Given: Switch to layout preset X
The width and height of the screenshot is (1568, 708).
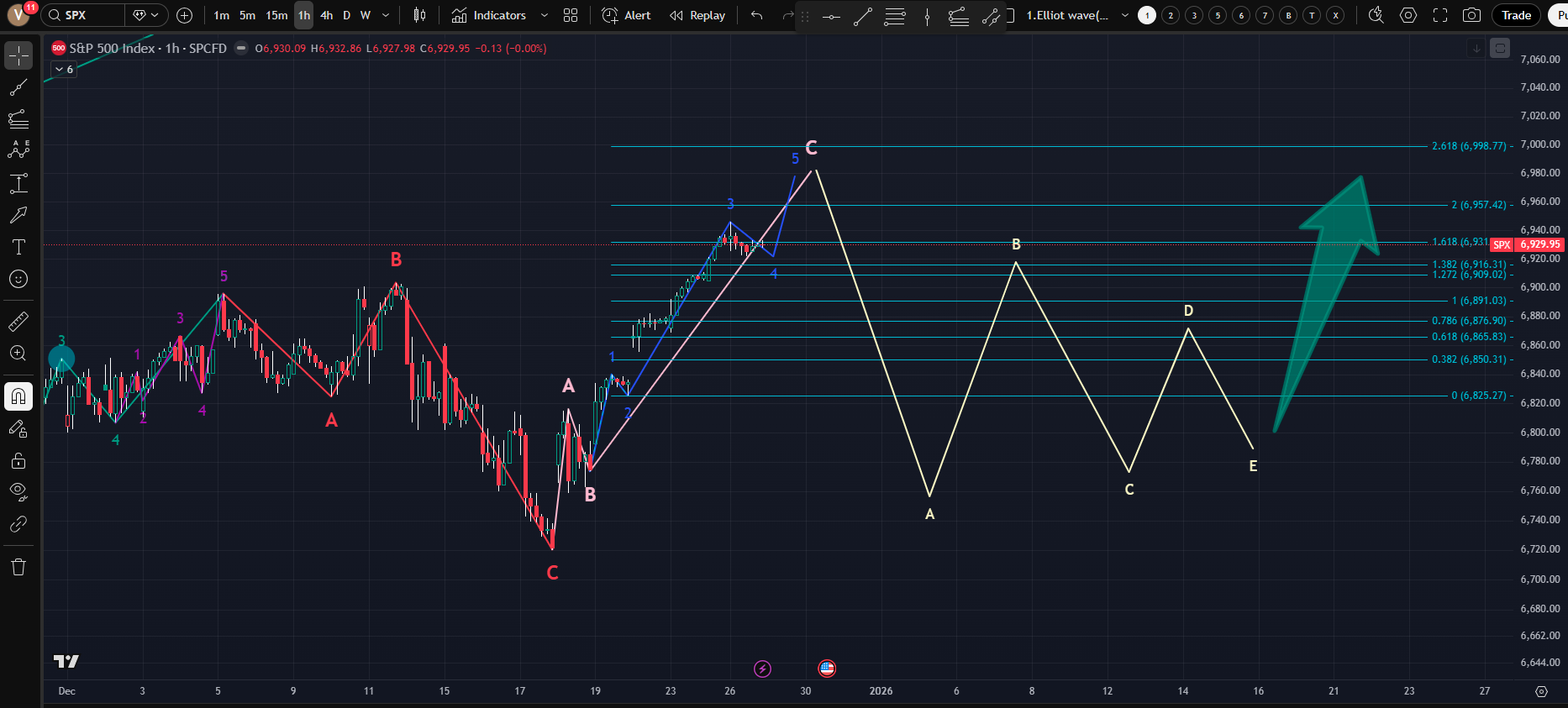Looking at the screenshot, I should [1335, 15].
